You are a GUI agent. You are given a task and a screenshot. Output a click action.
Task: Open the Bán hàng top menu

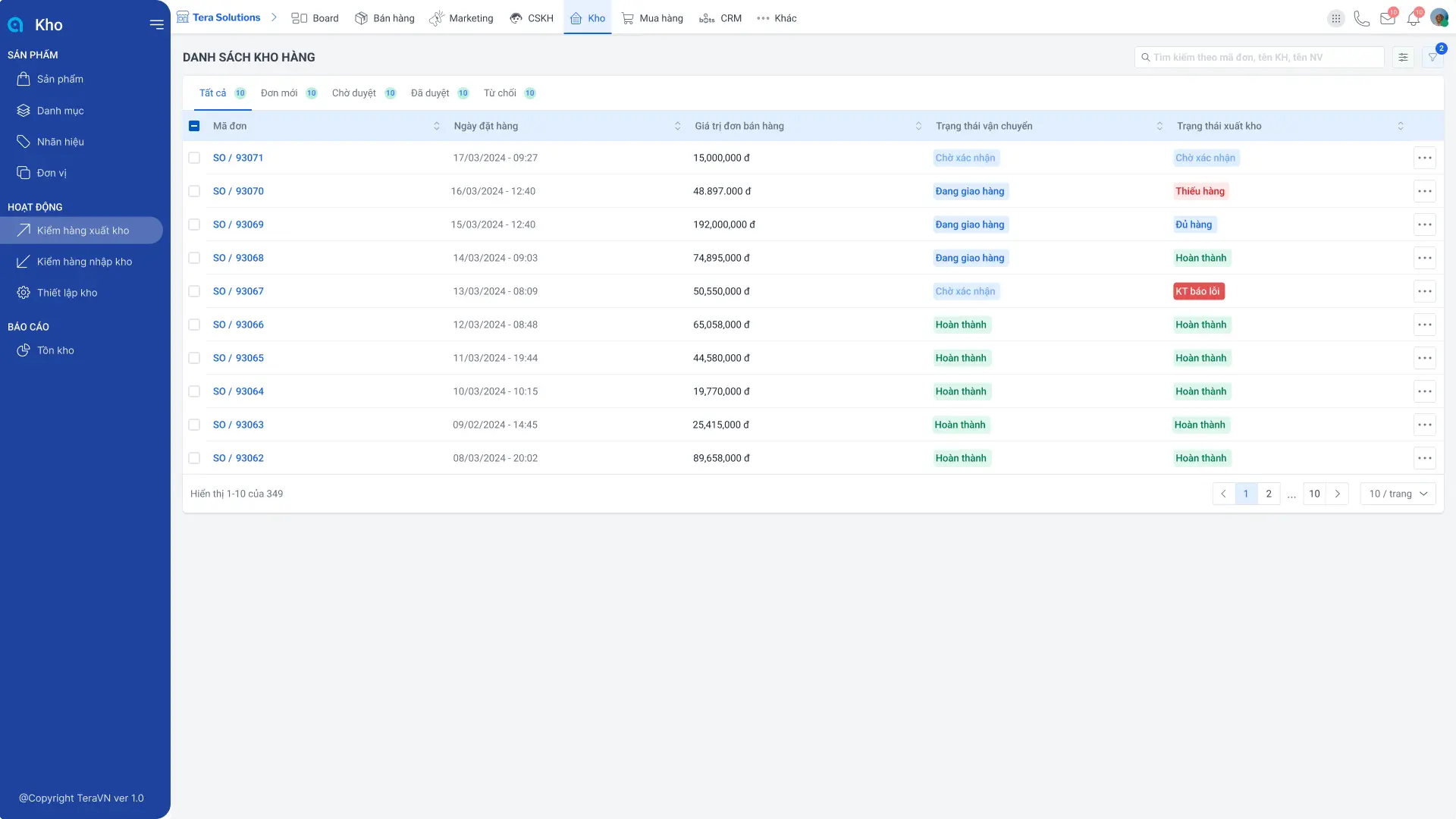point(384,18)
